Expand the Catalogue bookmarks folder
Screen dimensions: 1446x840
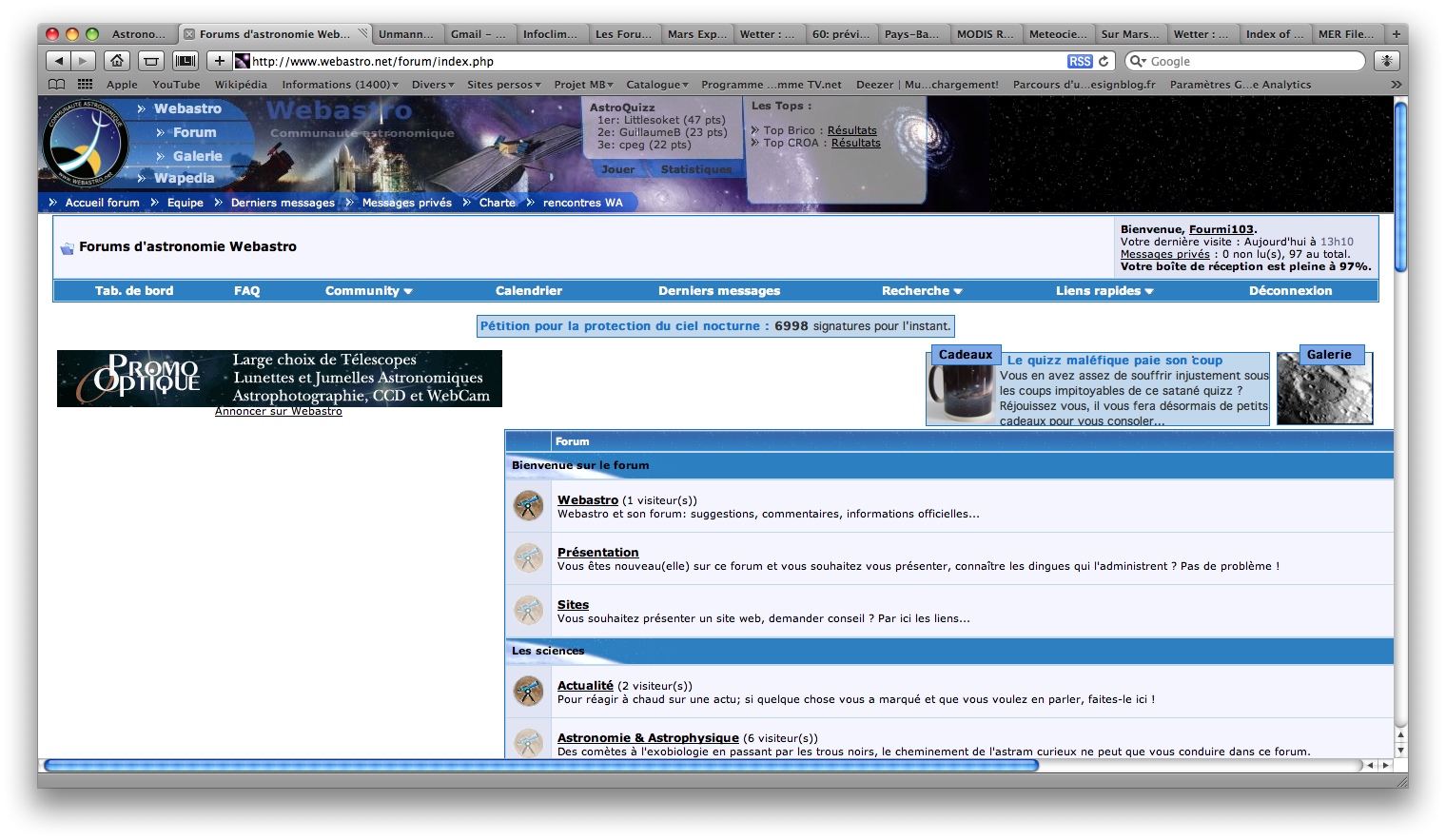point(656,85)
